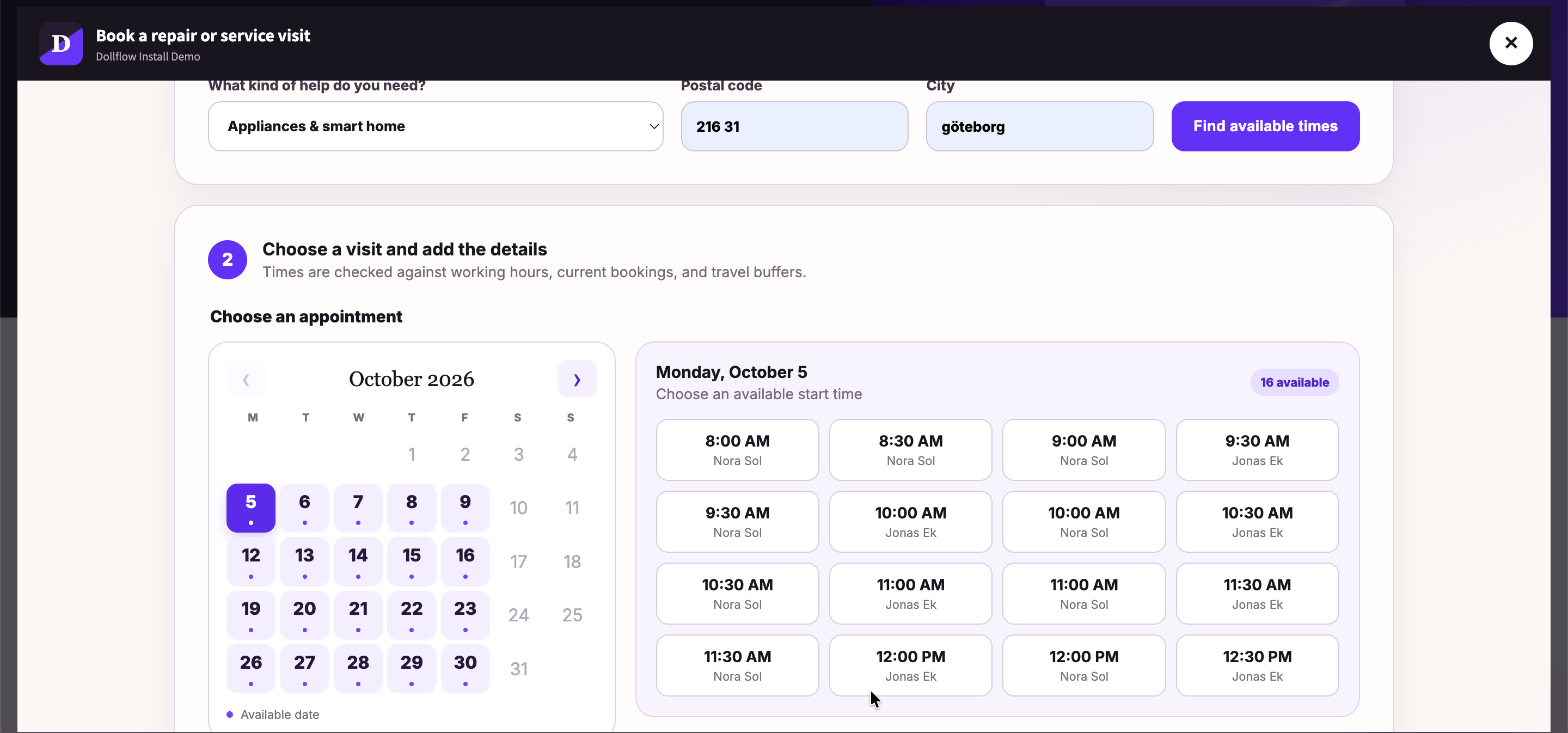Screen dimensions: 1568x733
Task: Choose the 9:00 AM Nora Sol time
Action: pyautogui.click(x=1084, y=449)
